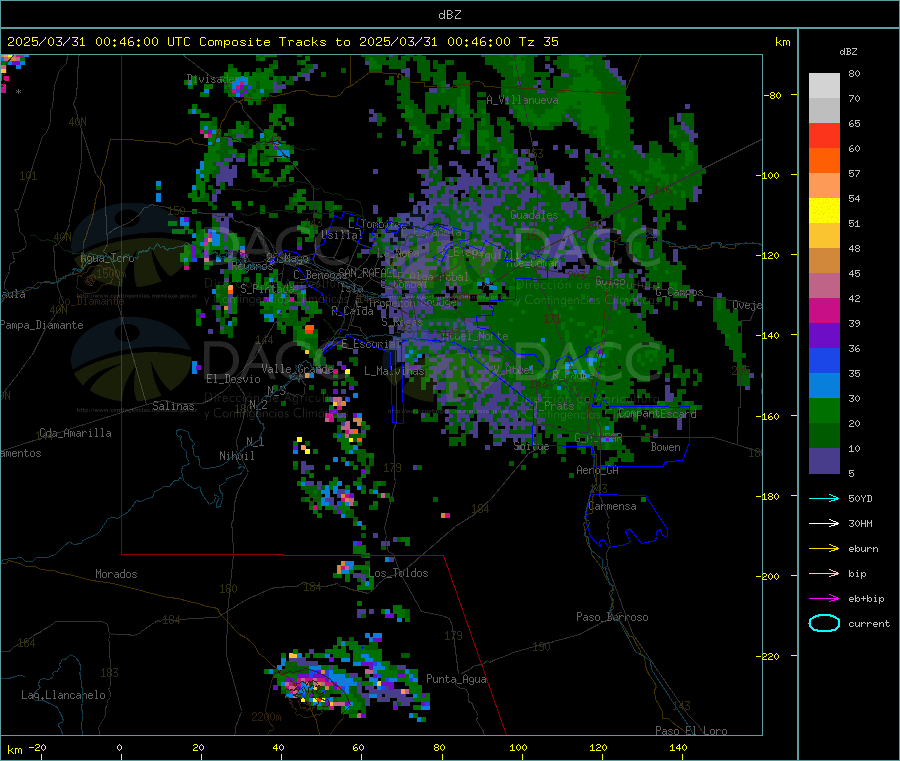Click the Los_Toldos map label
The width and height of the screenshot is (900, 761).
click(398, 573)
